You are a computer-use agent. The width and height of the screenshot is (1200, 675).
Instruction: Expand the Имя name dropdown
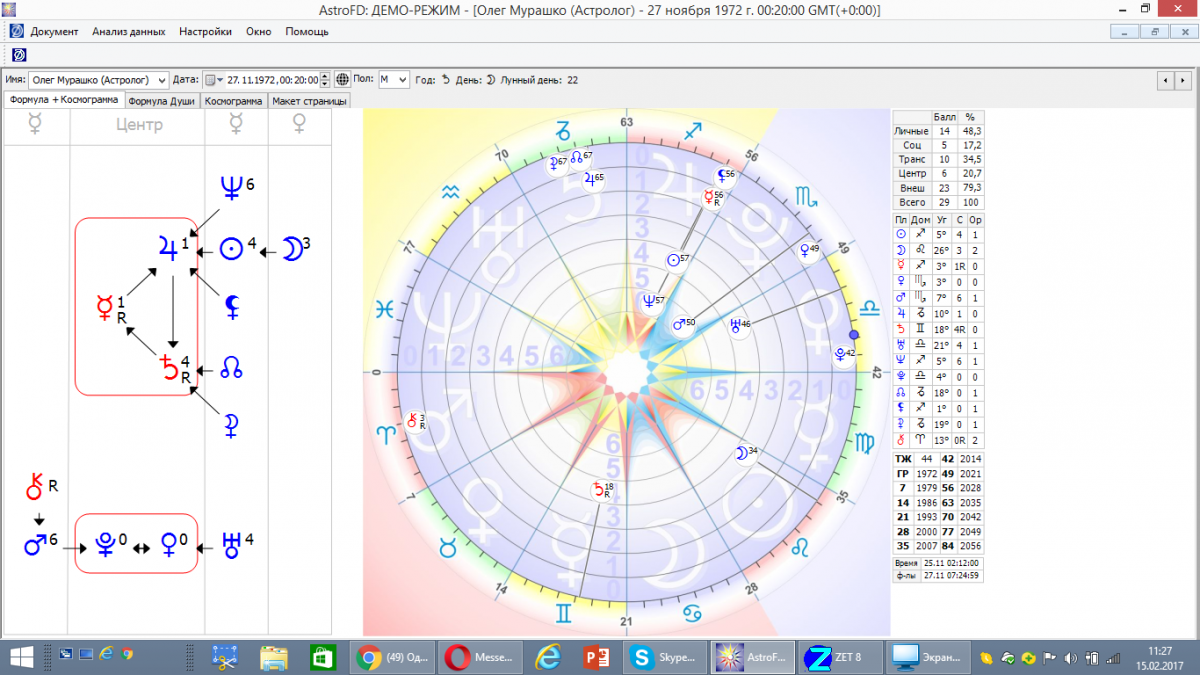pos(160,80)
